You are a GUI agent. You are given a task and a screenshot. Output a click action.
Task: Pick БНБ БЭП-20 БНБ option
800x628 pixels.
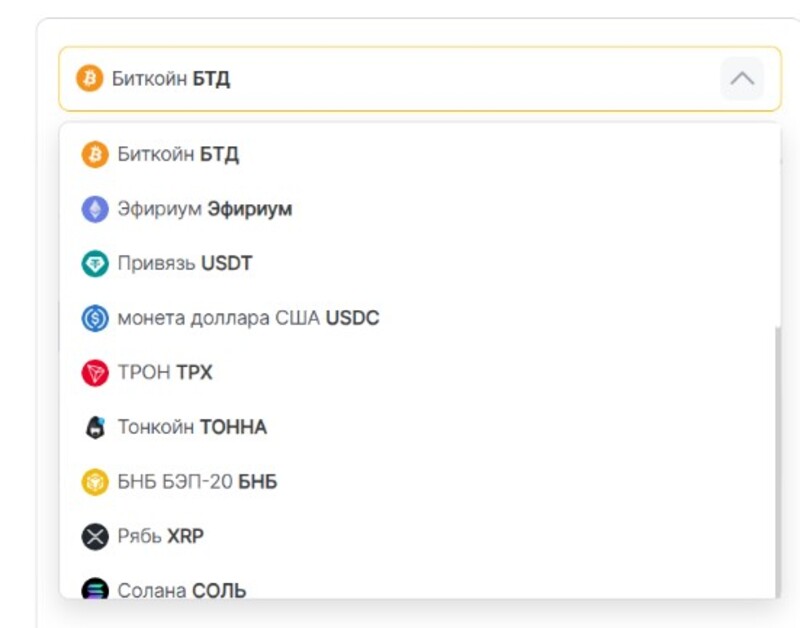pos(418,482)
